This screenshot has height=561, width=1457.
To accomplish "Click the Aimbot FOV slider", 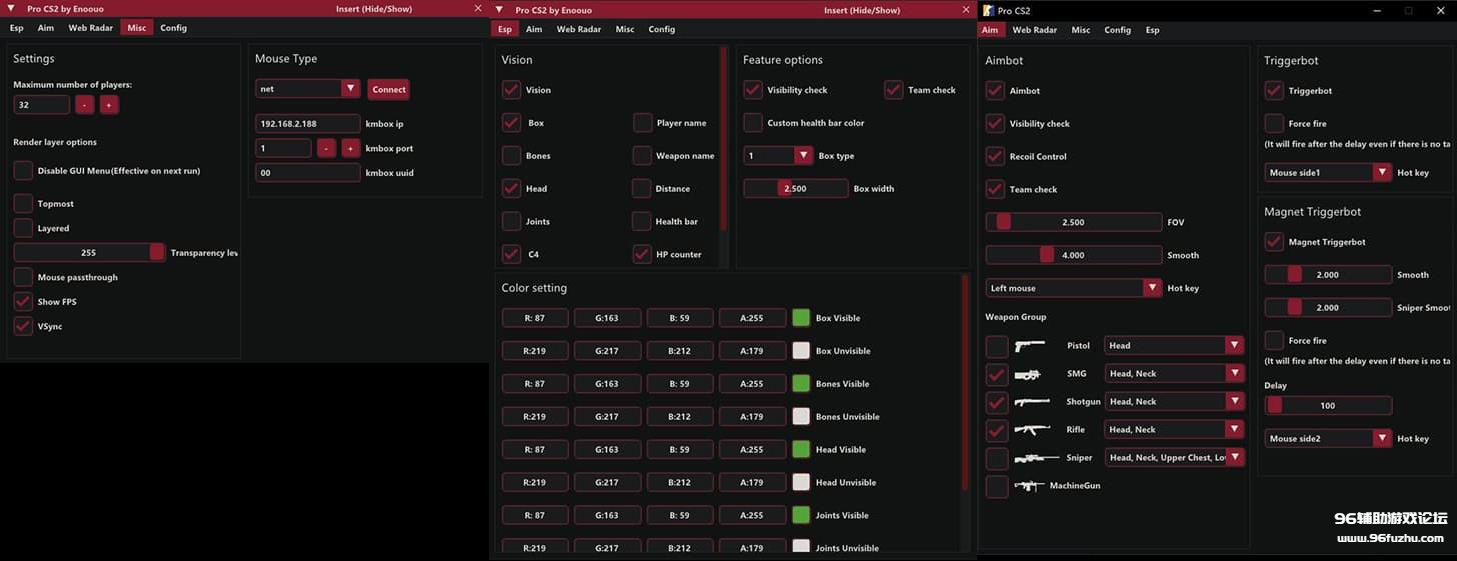I will pos(1073,222).
